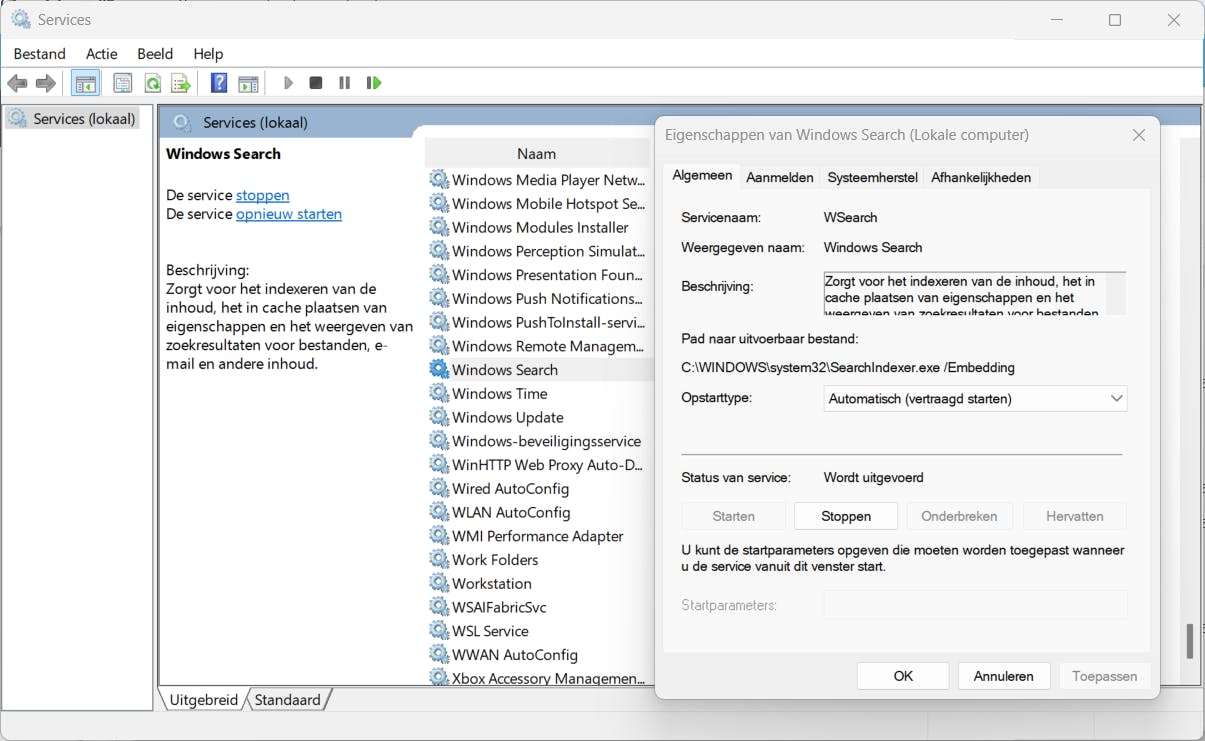This screenshot has height=741, width=1205.
Task: Click the Naam column header
Action: click(x=537, y=153)
